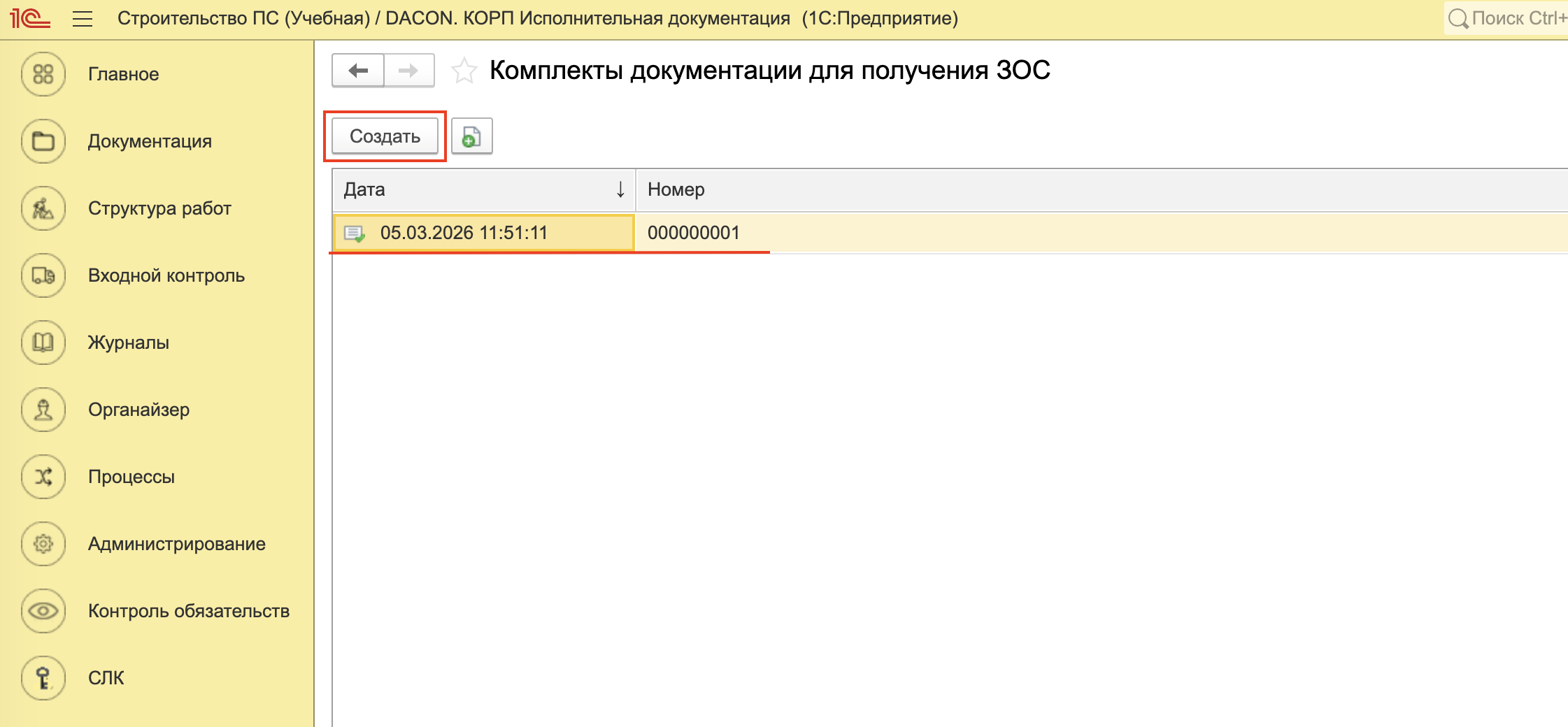Open the Процессы section
1568x727 pixels.
coord(131,477)
